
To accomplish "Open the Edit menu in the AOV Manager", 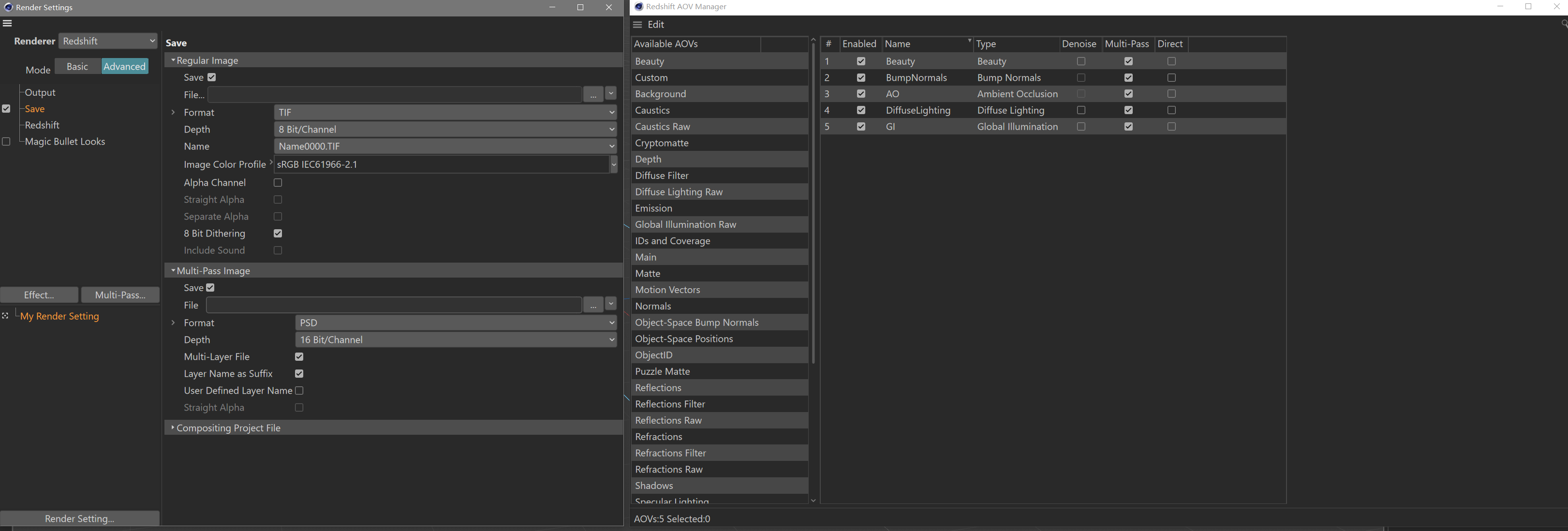I will (655, 24).
